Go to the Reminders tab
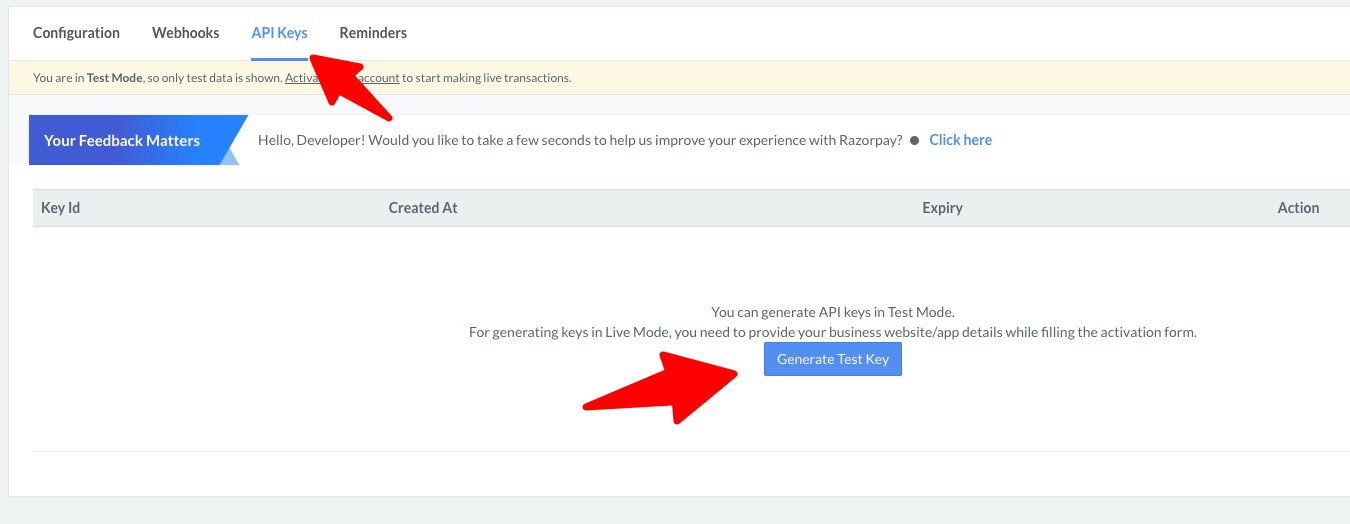This screenshot has width=1350, height=524. point(373,33)
